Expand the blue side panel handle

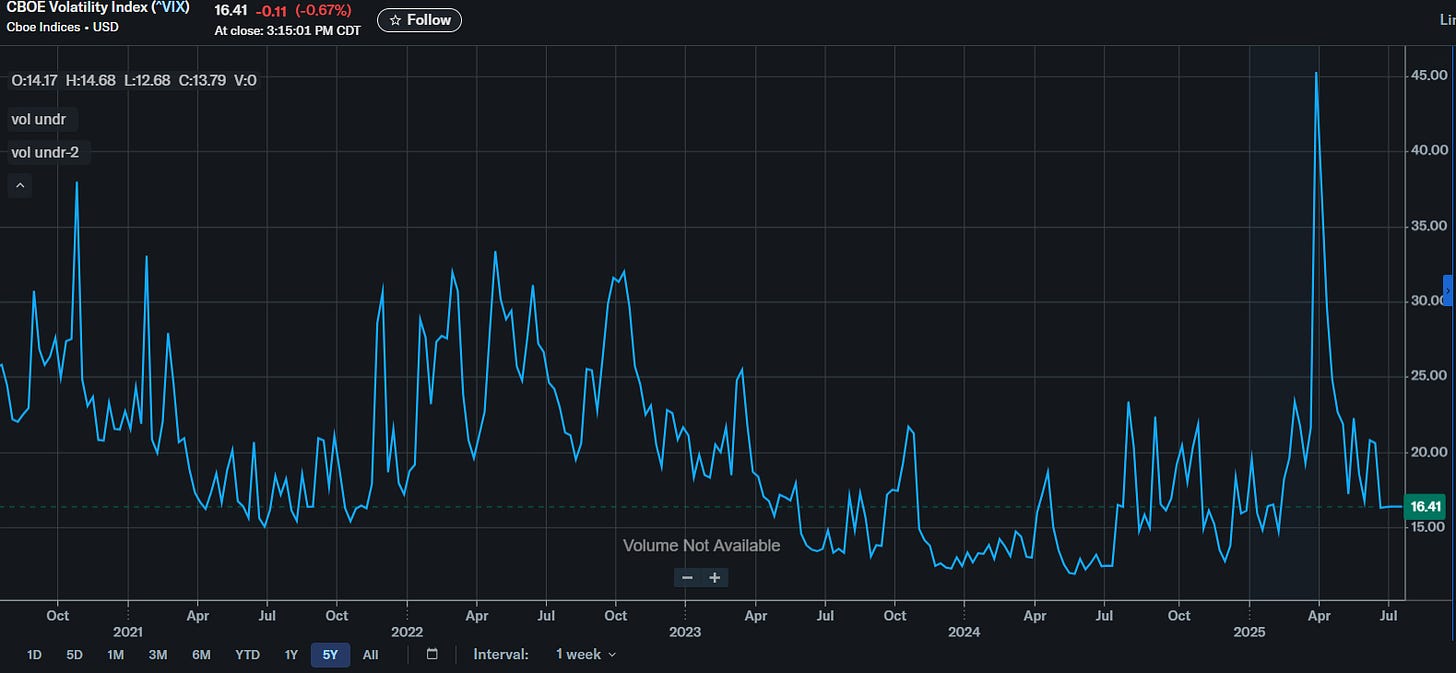click(1448, 290)
